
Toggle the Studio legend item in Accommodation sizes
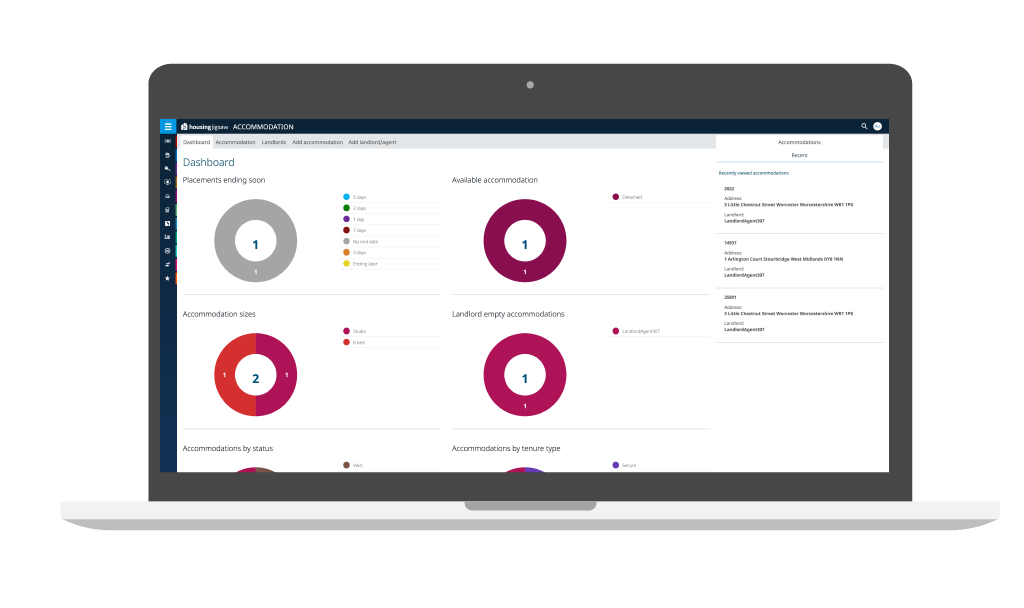[x=355, y=331]
